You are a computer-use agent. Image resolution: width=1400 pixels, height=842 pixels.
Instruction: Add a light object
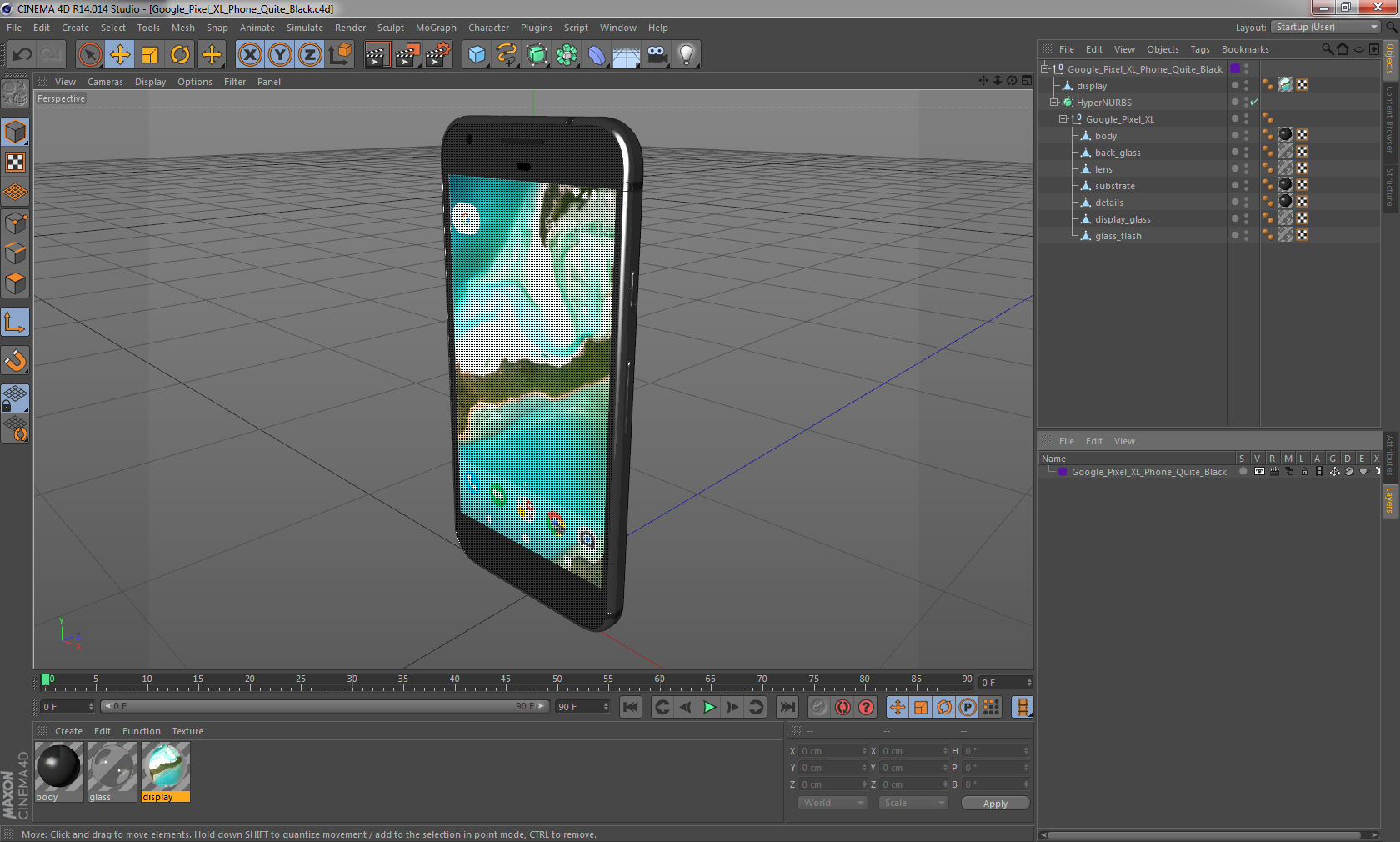click(687, 55)
